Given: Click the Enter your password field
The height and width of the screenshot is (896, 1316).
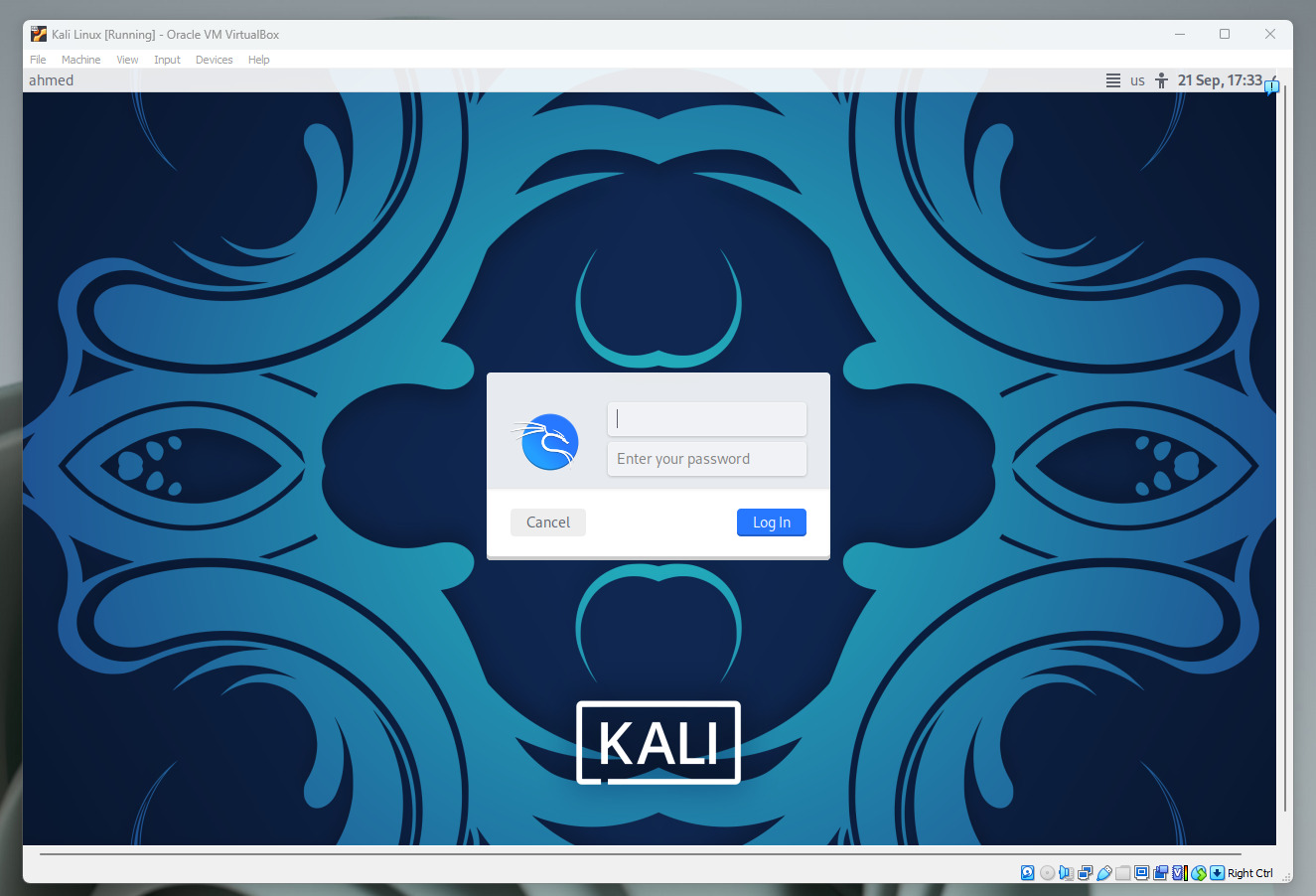Looking at the screenshot, I should [706, 459].
